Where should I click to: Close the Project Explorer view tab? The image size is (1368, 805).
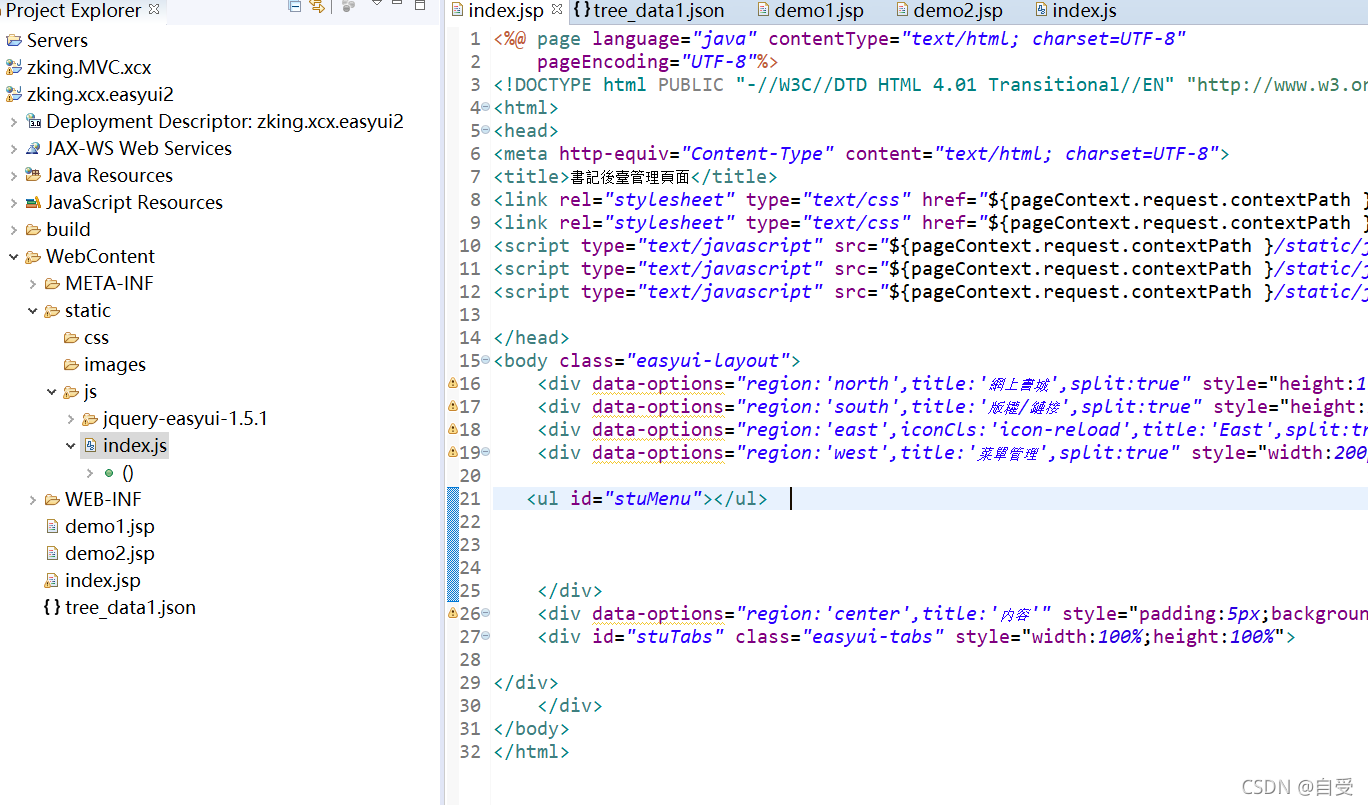click(x=153, y=10)
